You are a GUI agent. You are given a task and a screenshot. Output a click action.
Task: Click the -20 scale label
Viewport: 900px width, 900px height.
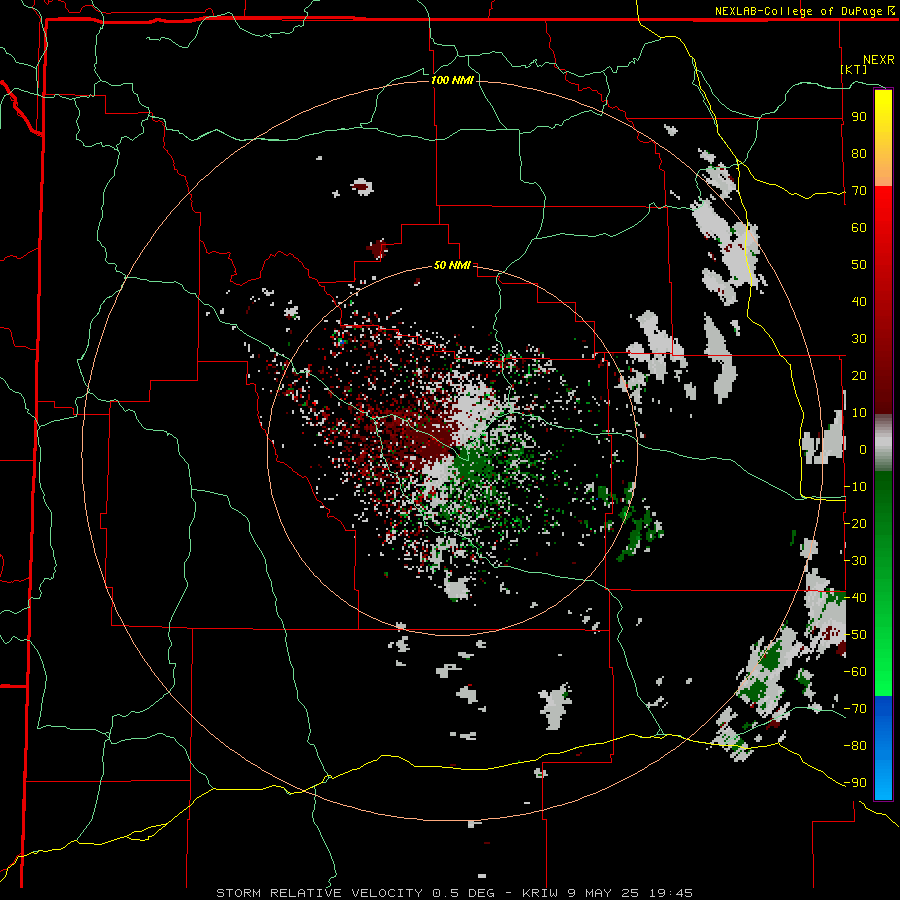click(x=855, y=523)
